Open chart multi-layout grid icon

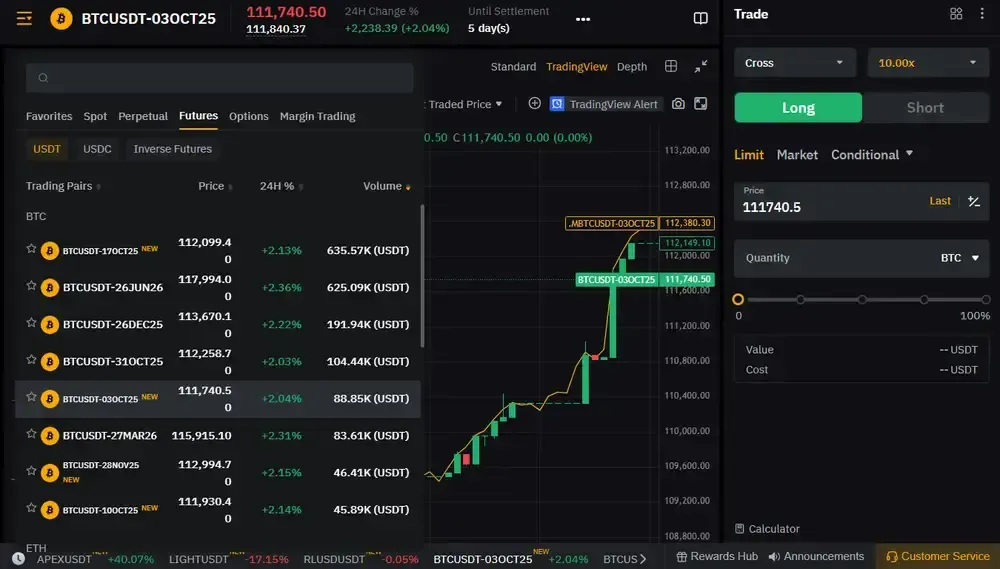point(671,66)
